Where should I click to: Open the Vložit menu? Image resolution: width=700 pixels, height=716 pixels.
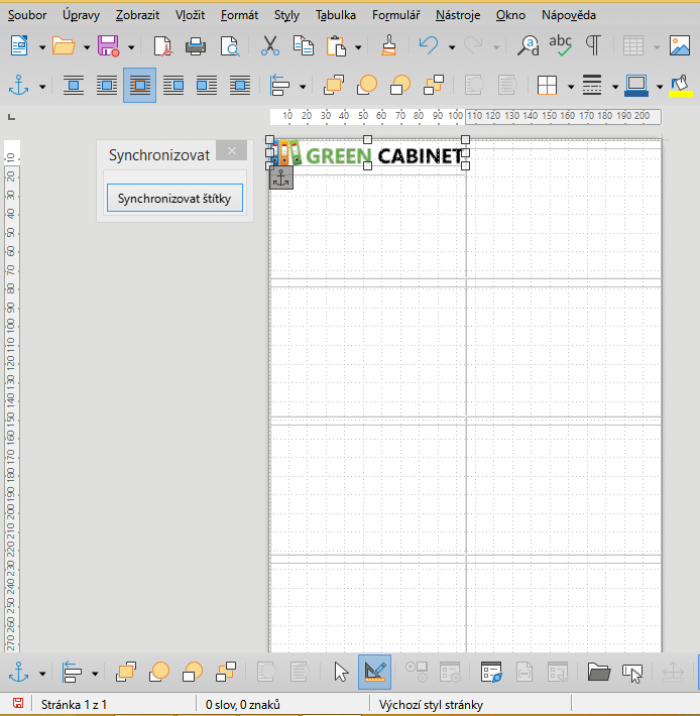click(190, 15)
